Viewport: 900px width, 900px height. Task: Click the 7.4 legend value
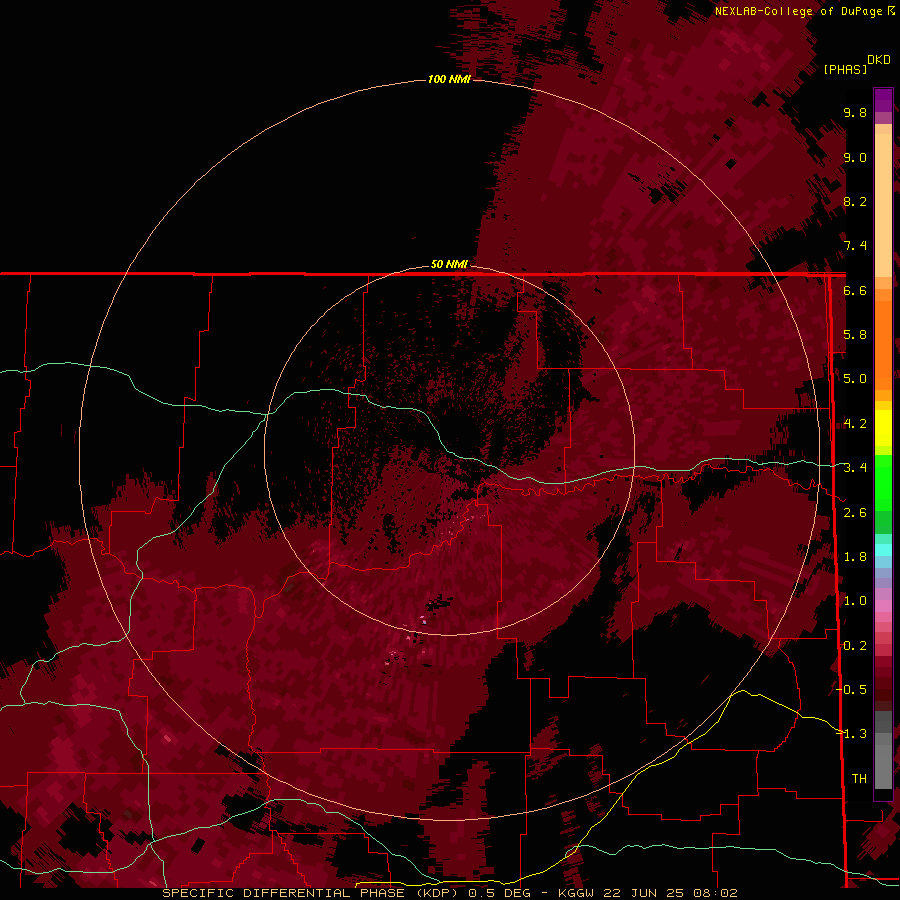(855, 246)
